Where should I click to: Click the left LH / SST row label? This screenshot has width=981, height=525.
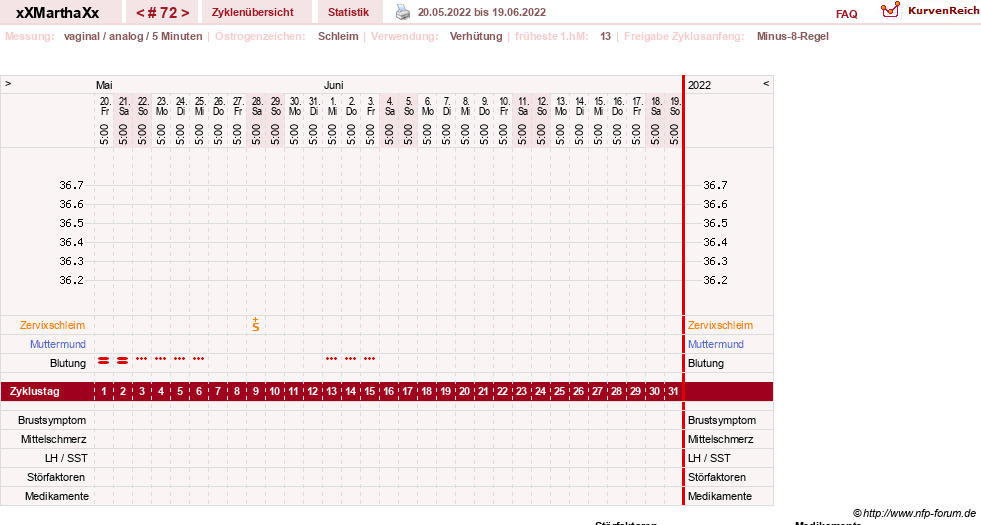click(66, 459)
